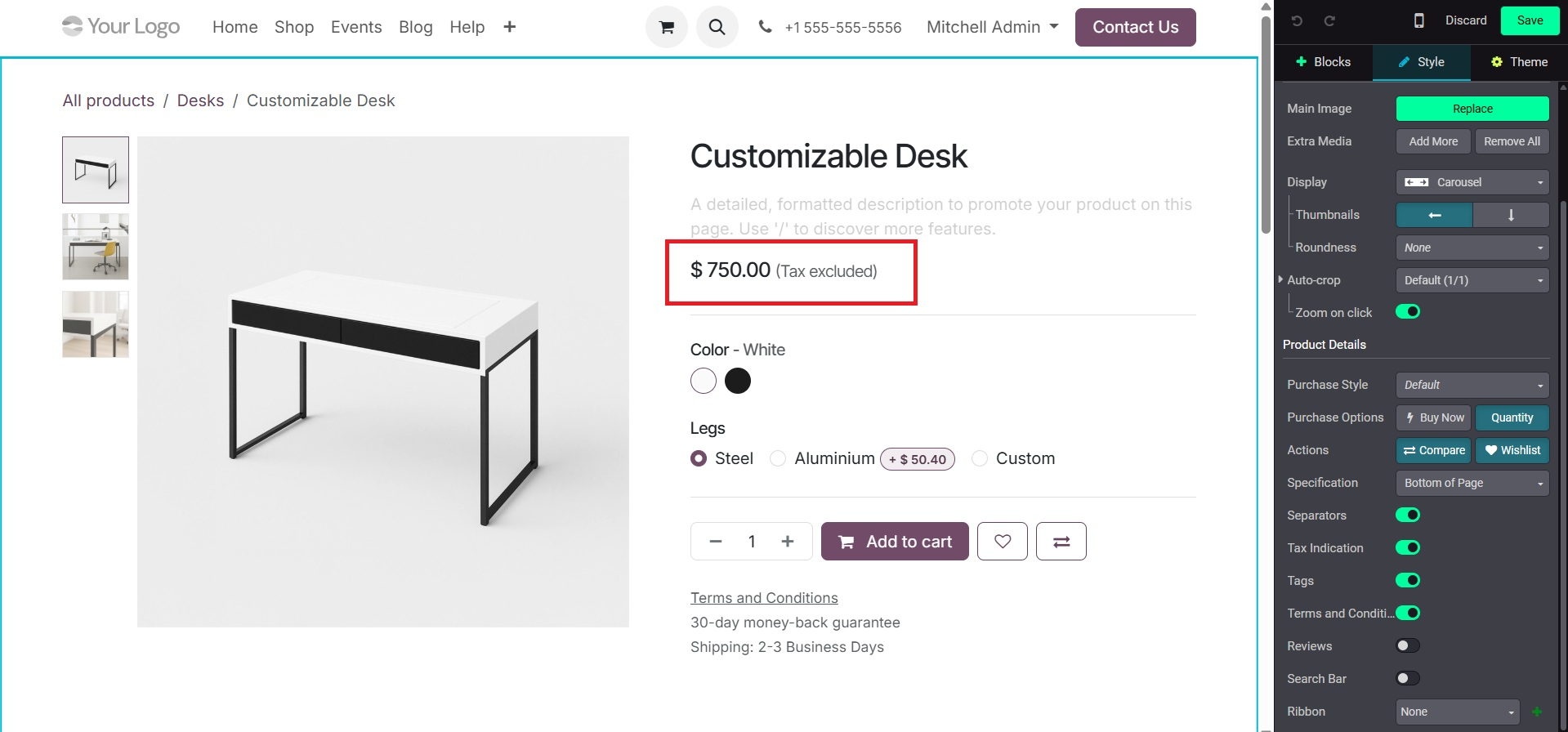
Task: Select the black color swatch
Action: (x=738, y=381)
